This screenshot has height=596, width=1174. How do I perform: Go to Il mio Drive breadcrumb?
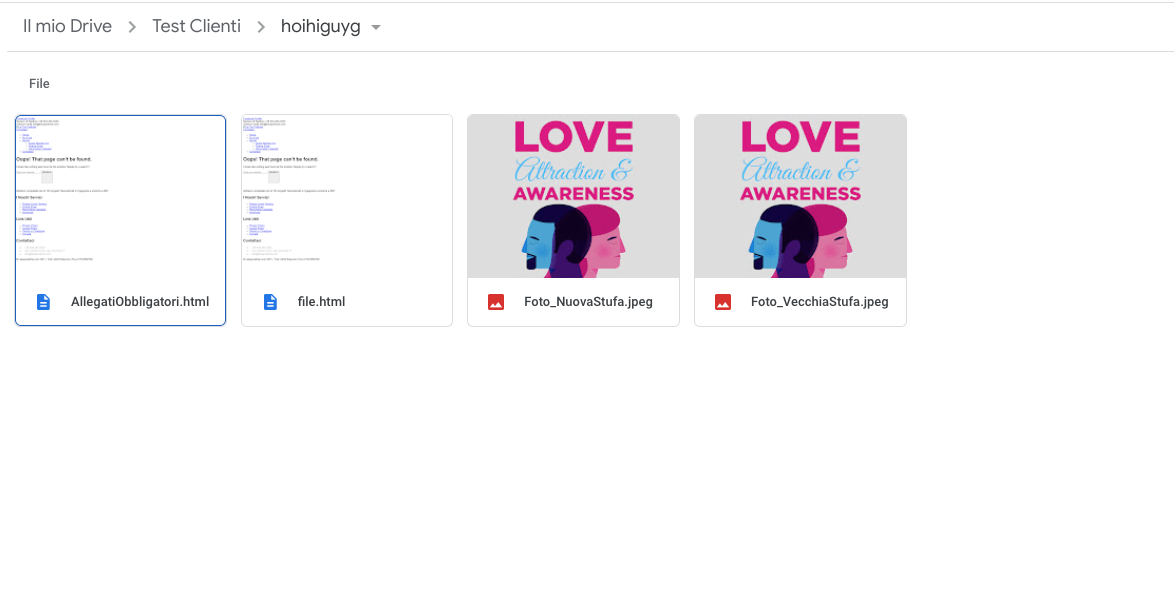(x=67, y=26)
